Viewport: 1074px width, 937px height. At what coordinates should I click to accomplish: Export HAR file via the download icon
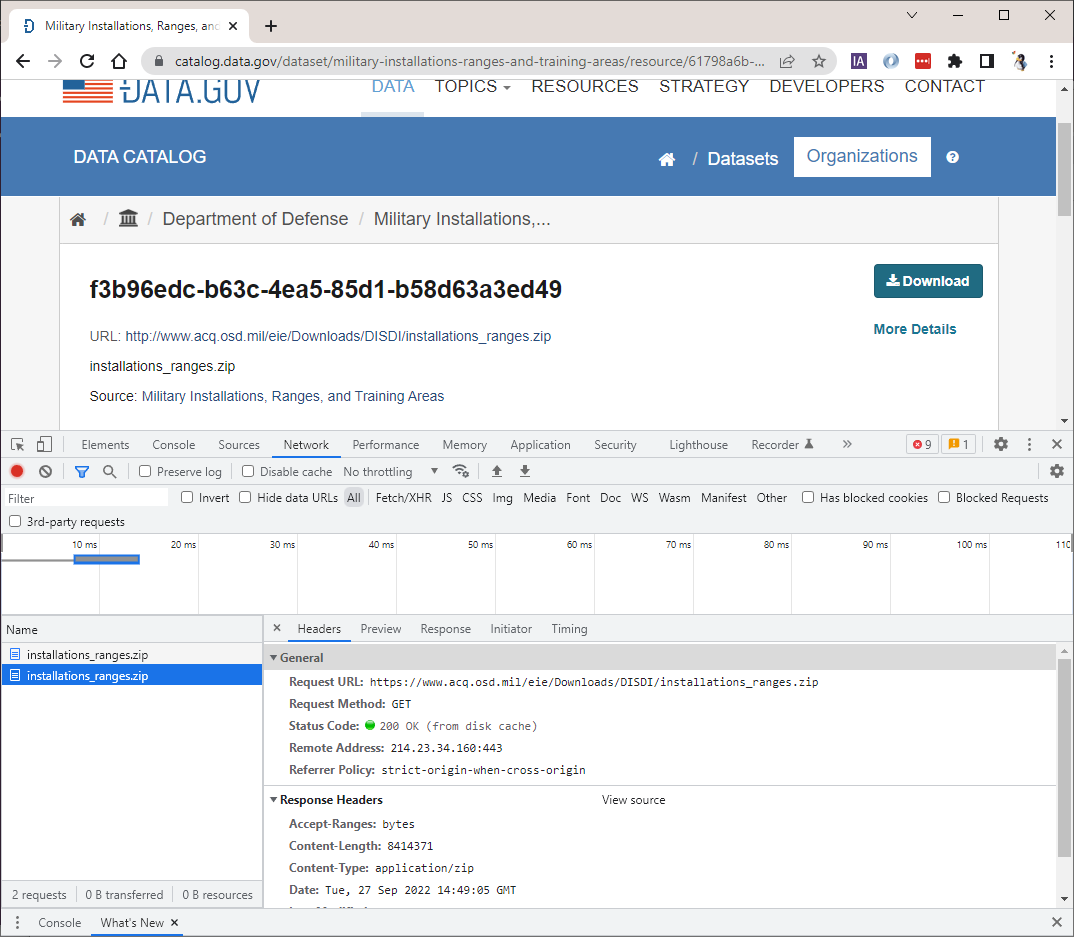coord(524,470)
